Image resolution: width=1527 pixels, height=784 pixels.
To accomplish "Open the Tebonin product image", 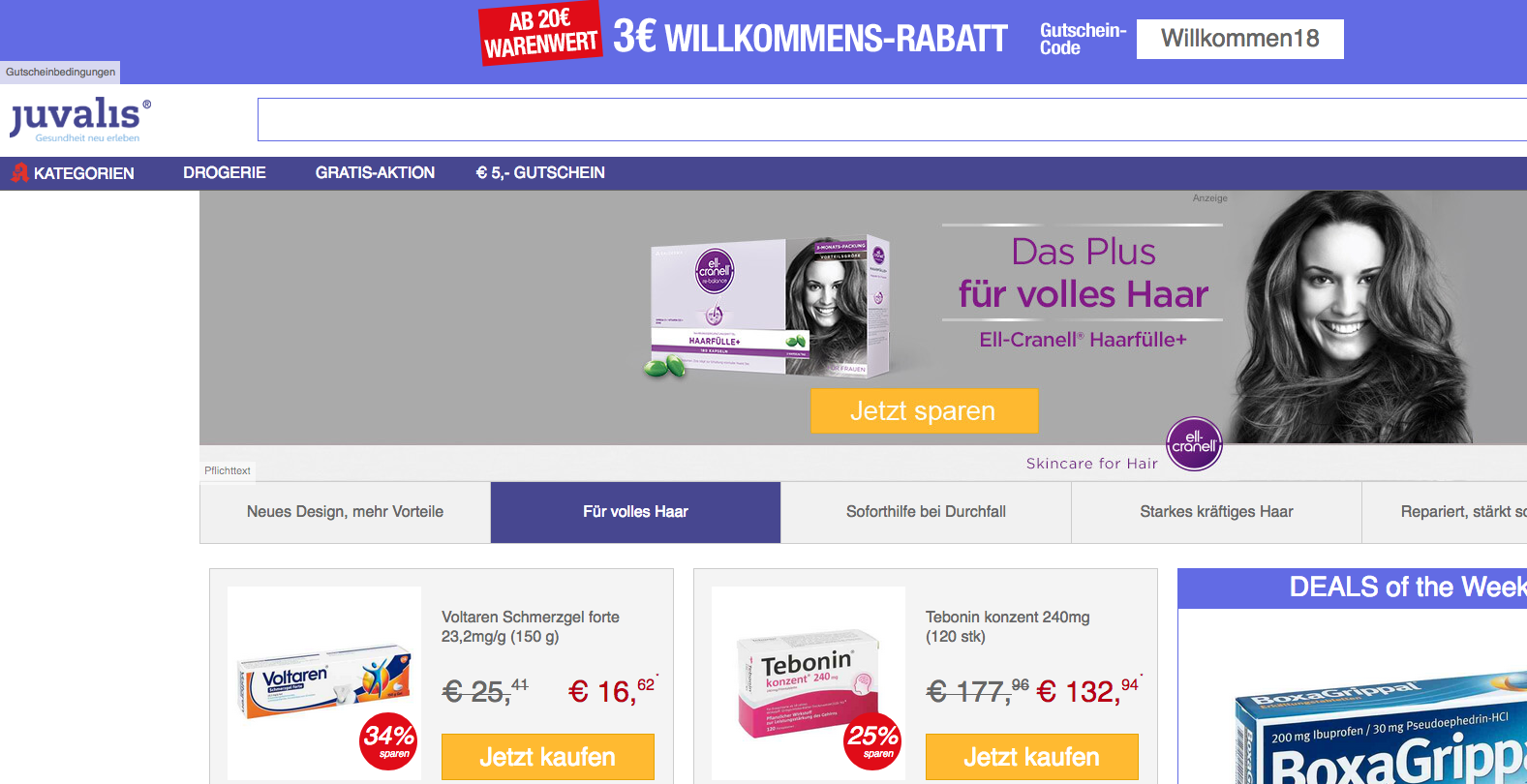I will point(809,682).
